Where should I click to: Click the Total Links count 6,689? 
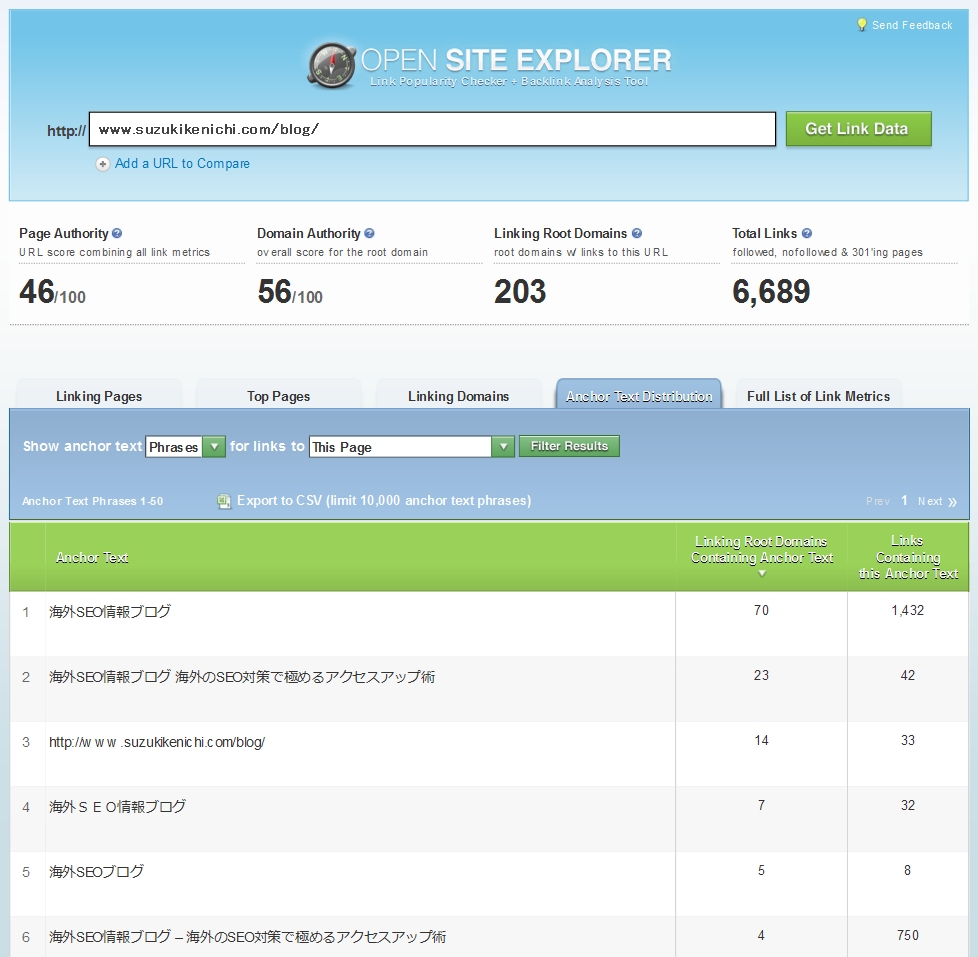pos(771,291)
